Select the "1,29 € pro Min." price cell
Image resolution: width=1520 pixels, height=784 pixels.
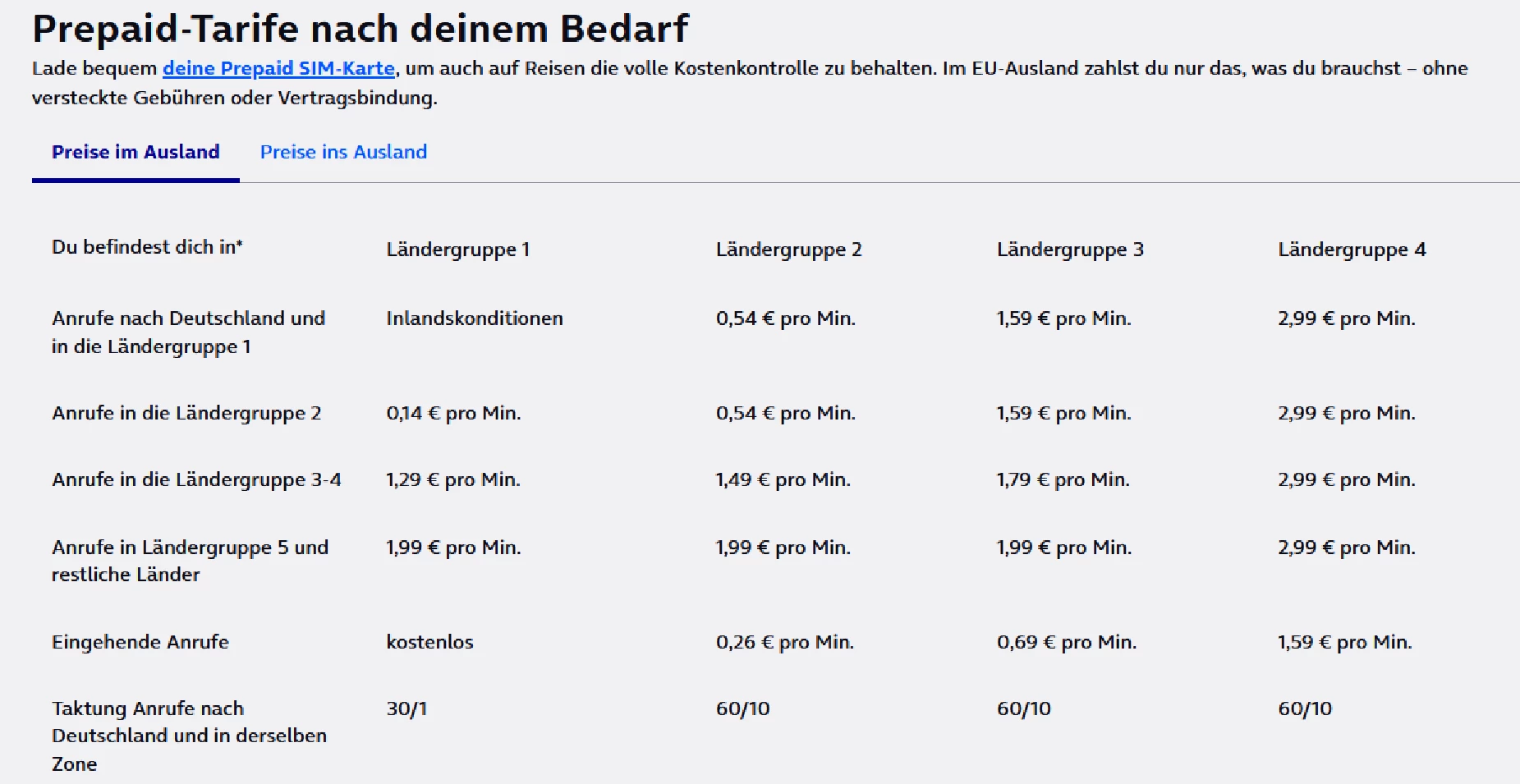point(452,479)
